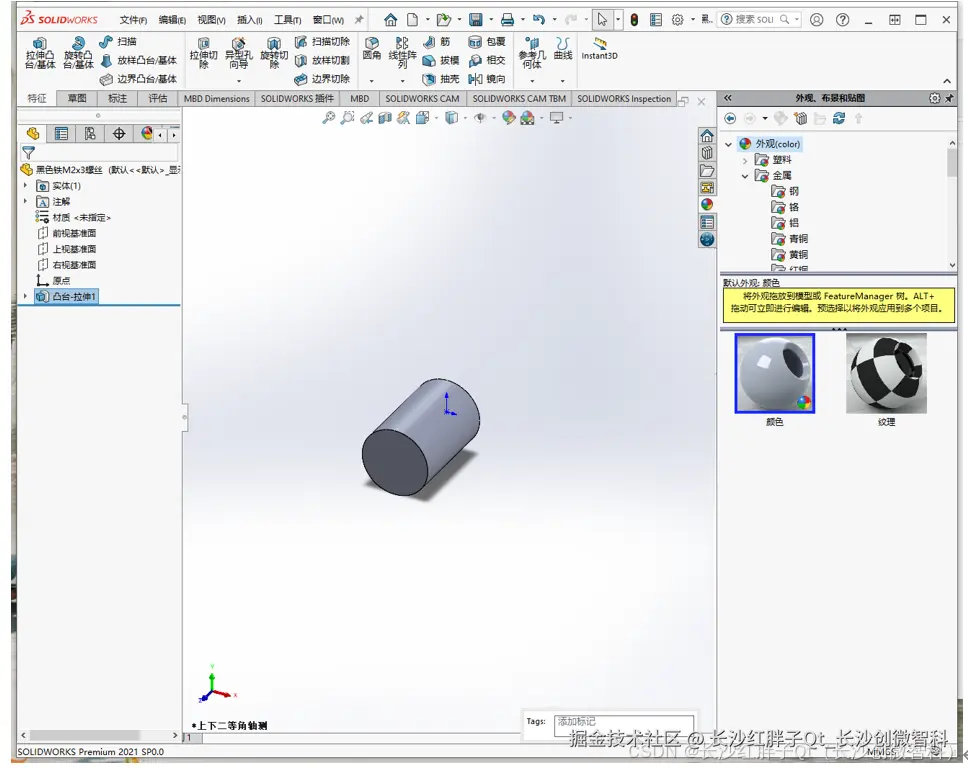Image resolution: width=968 pixels, height=769 pixels.
Task: Expand the 注解 annotations node
Action: pyautogui.click(x=25, y=201)
